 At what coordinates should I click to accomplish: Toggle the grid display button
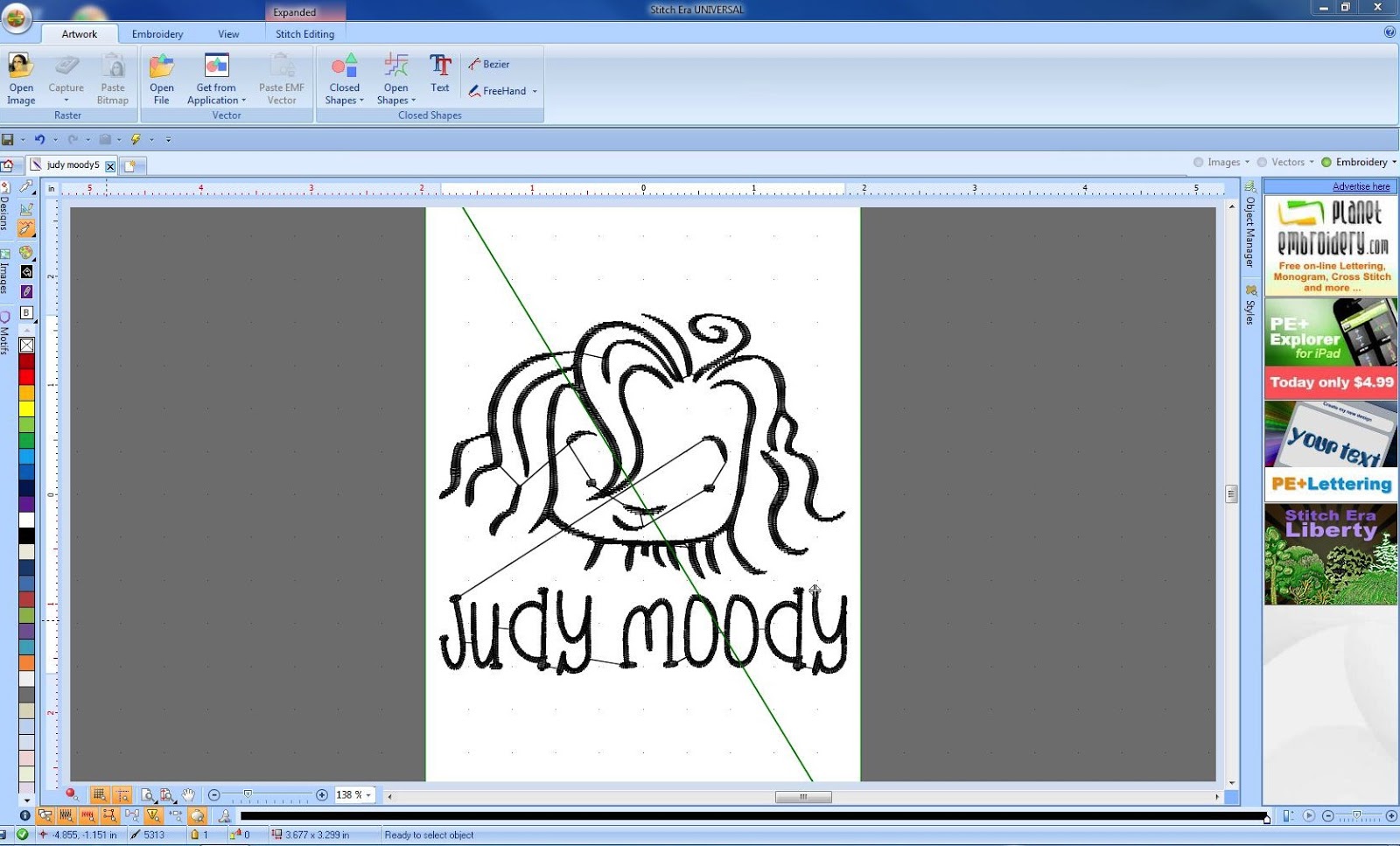[100, 794]
